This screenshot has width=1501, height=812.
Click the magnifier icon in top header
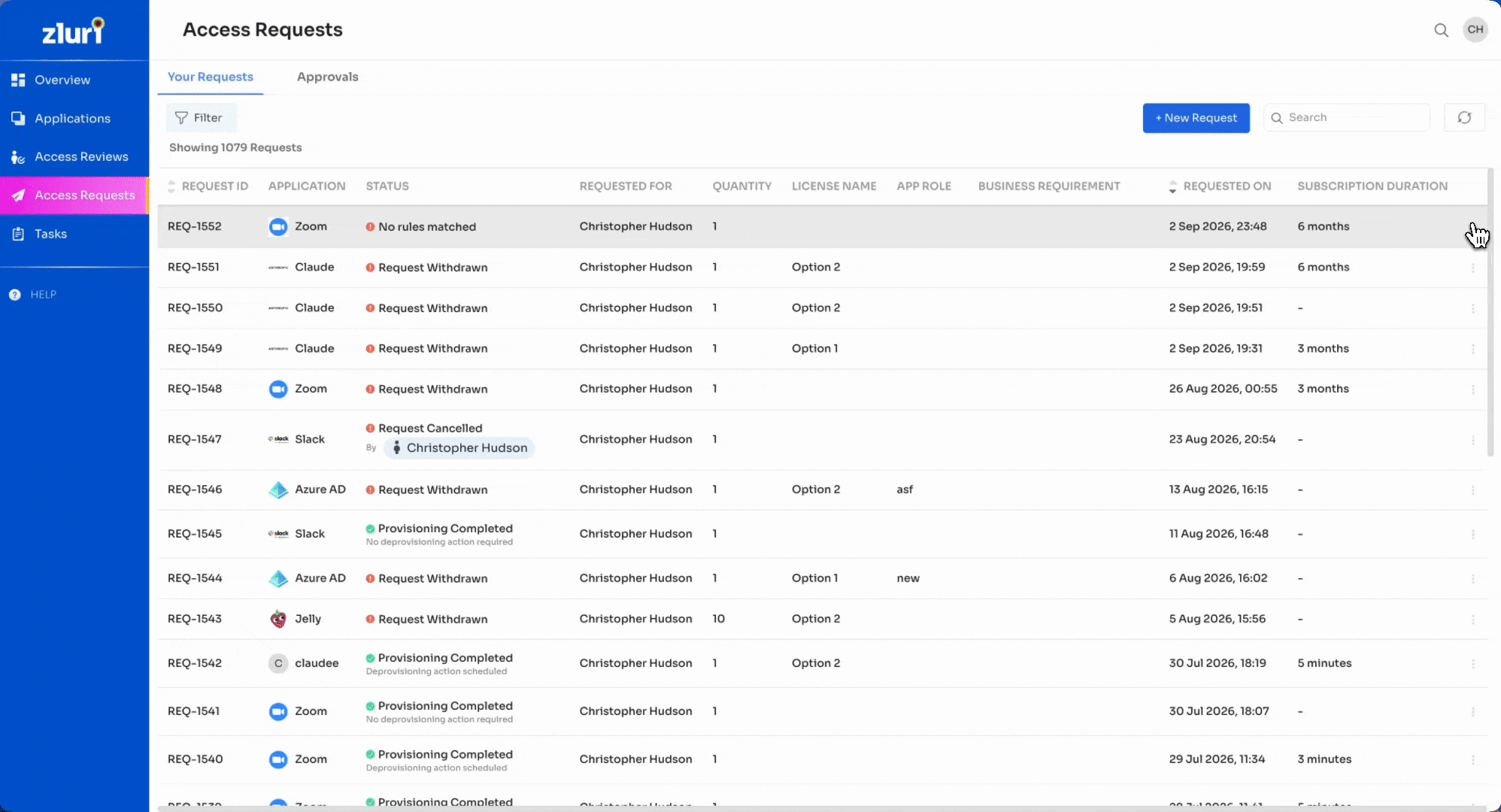[1441, 30]
